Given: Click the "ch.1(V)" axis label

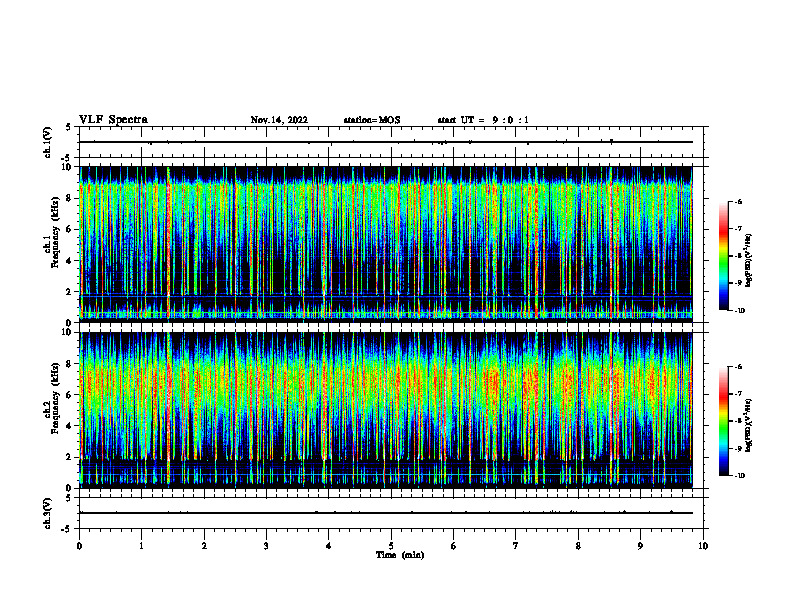Looking at the screenshot, I should [48, 142].
